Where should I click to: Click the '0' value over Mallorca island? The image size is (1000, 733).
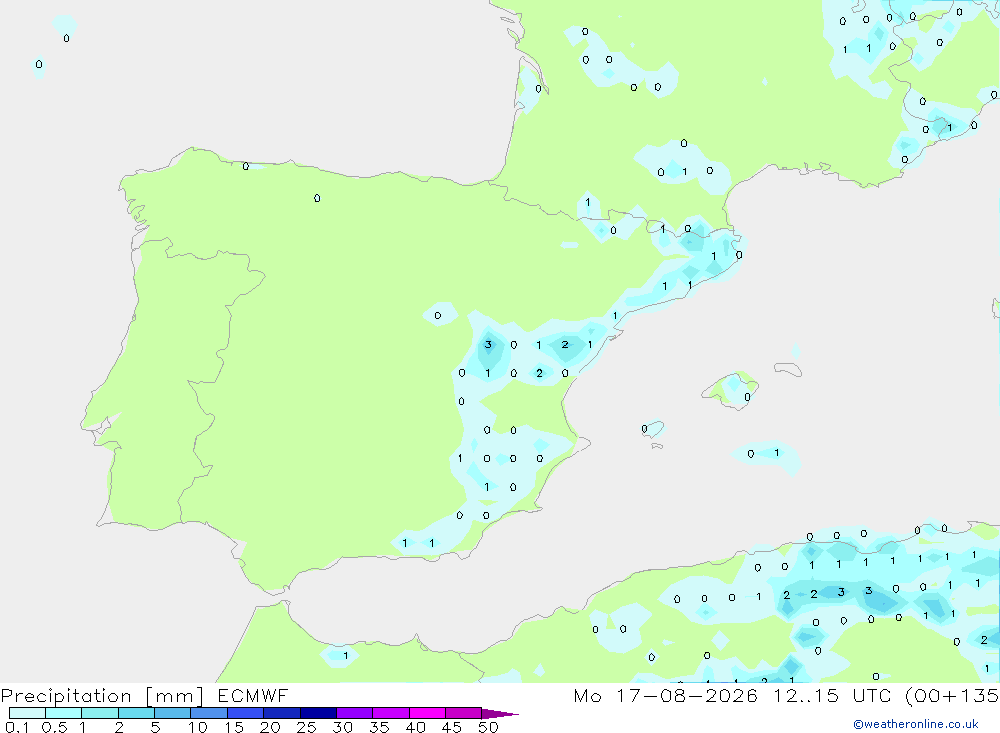point(747,397)
